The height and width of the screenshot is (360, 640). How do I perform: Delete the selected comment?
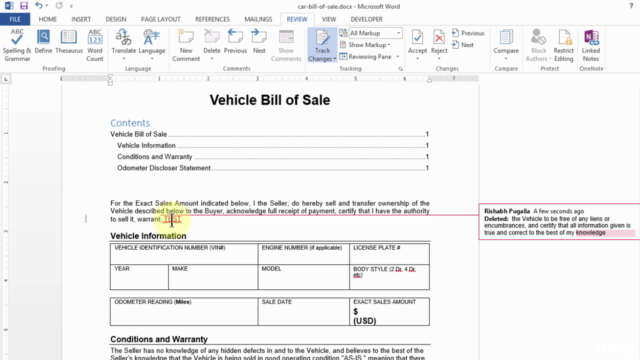click(x=212, y=45)
